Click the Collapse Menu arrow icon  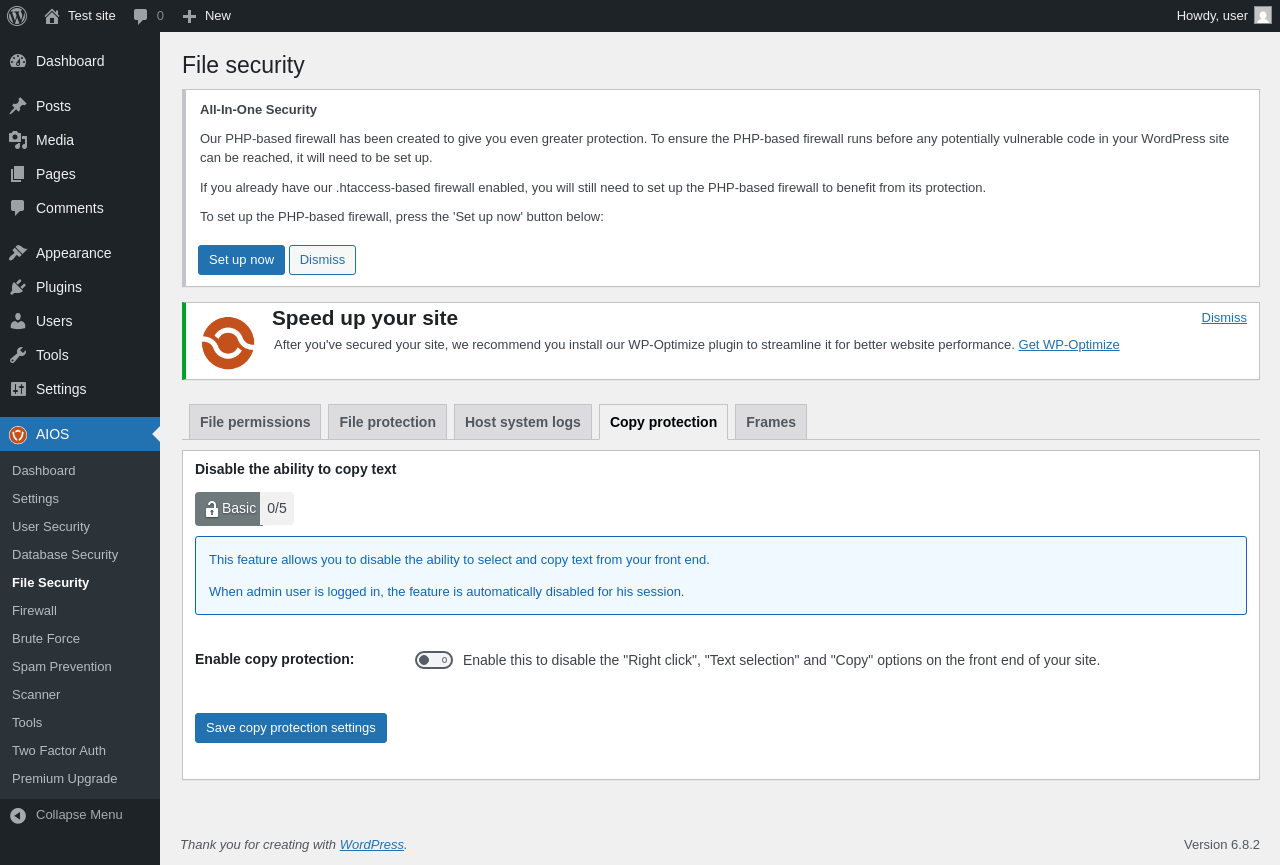(18, 815)
